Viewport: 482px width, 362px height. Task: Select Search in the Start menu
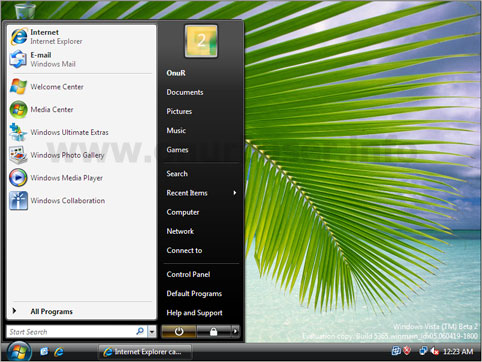[x=177, y=174]
